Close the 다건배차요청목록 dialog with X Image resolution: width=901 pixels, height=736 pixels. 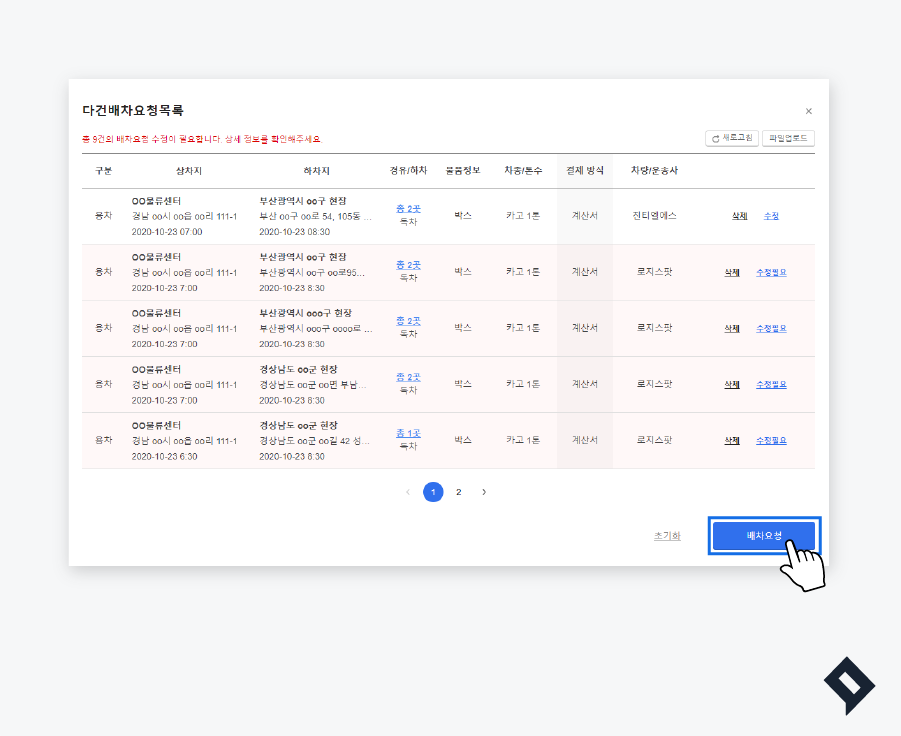pos(808,112)
